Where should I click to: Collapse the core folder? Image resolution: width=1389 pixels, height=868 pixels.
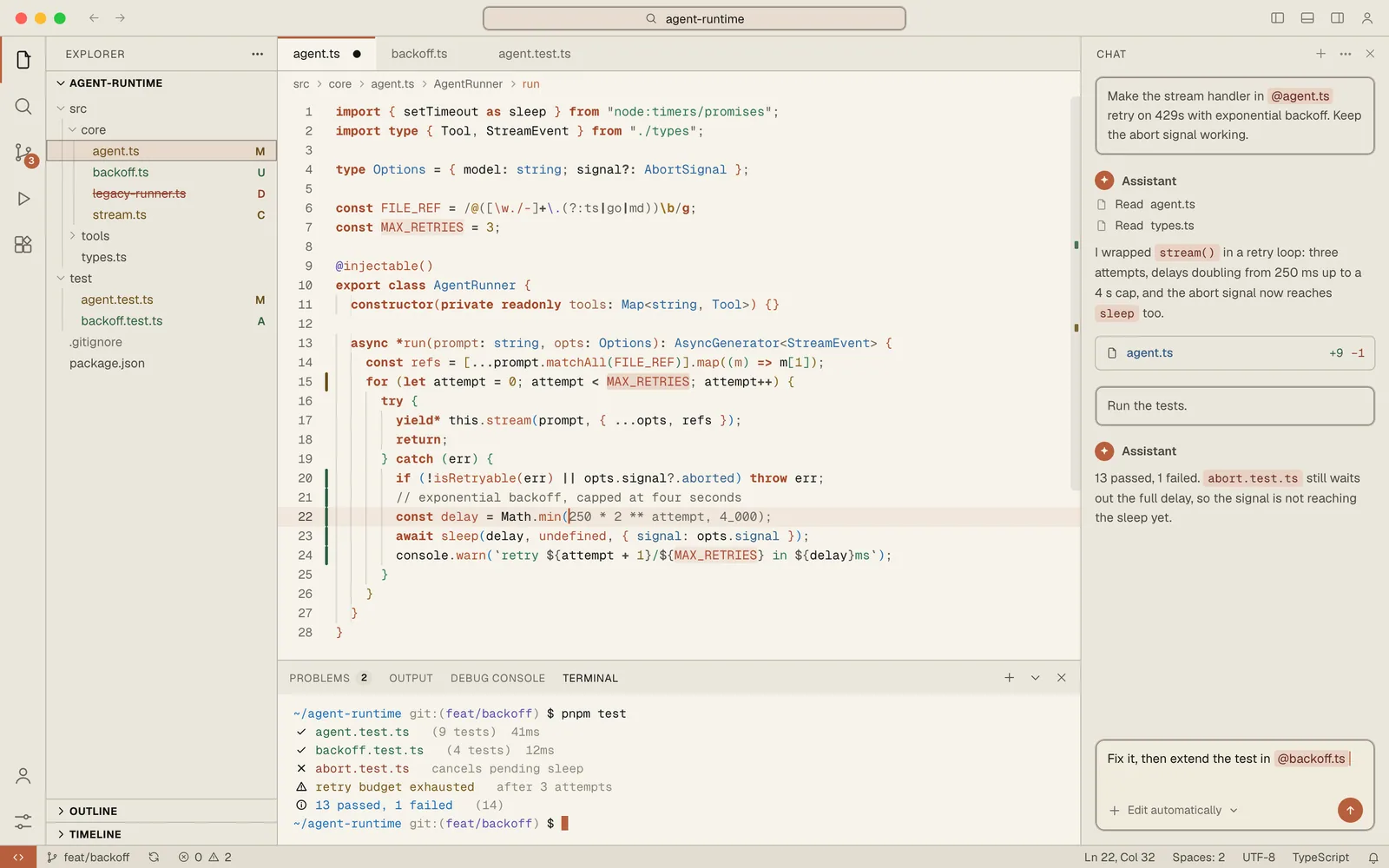pyautogui.click(x=161, y=130)
